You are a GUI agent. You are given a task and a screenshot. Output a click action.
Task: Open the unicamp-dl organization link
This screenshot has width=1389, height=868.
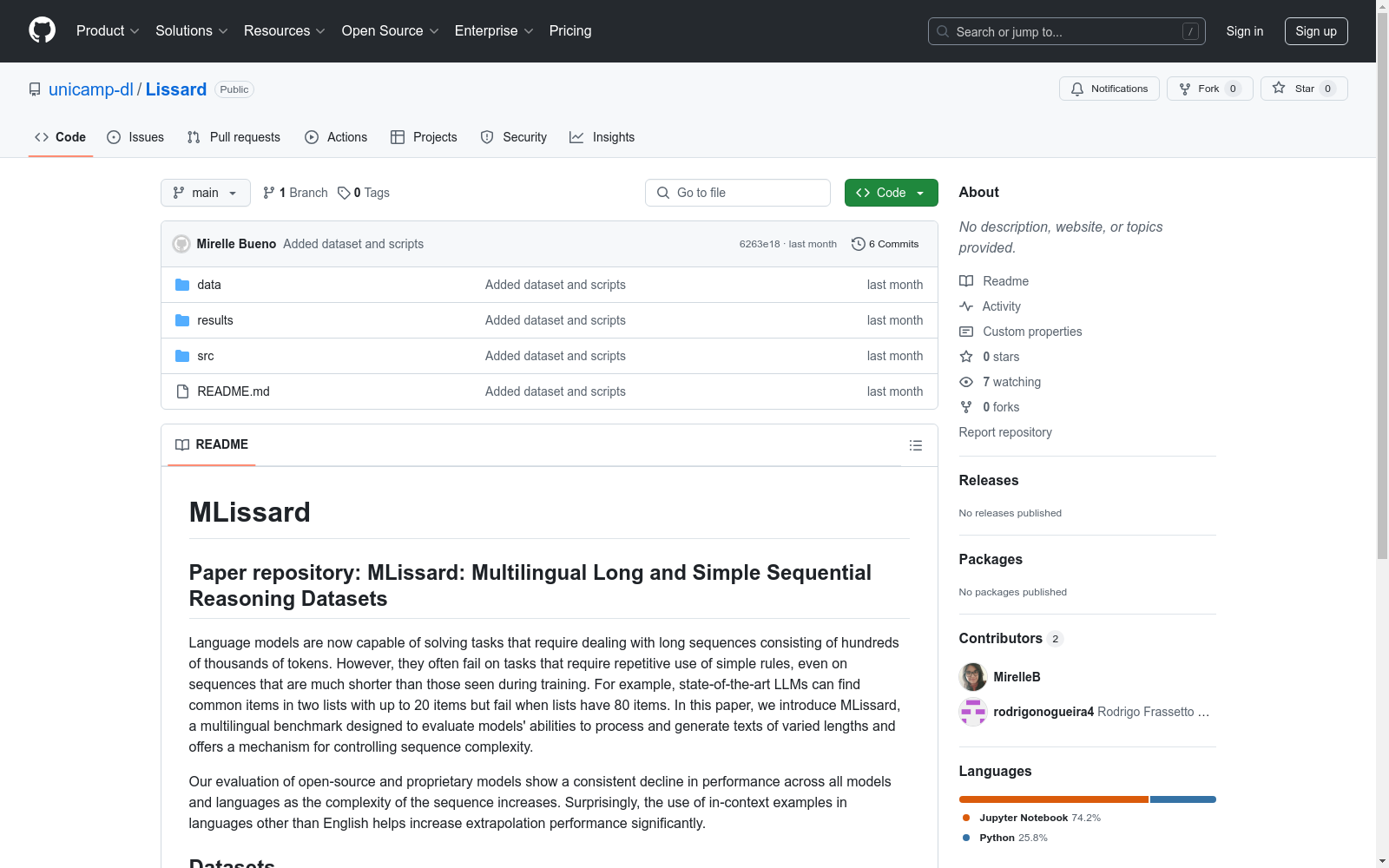(91, 89)
